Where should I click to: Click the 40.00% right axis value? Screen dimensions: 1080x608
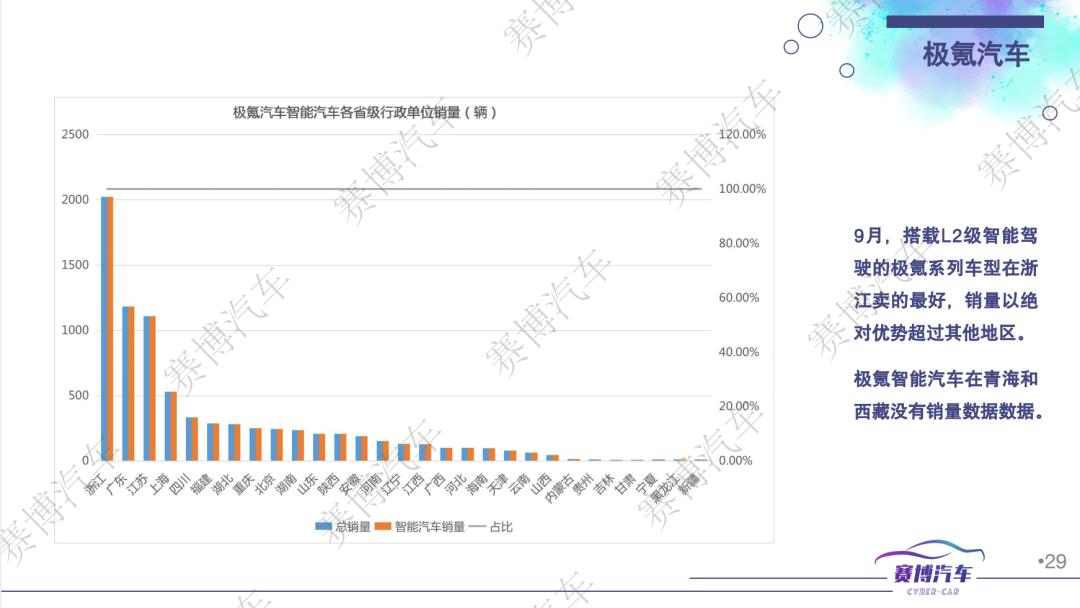click(x=739, y=352)
